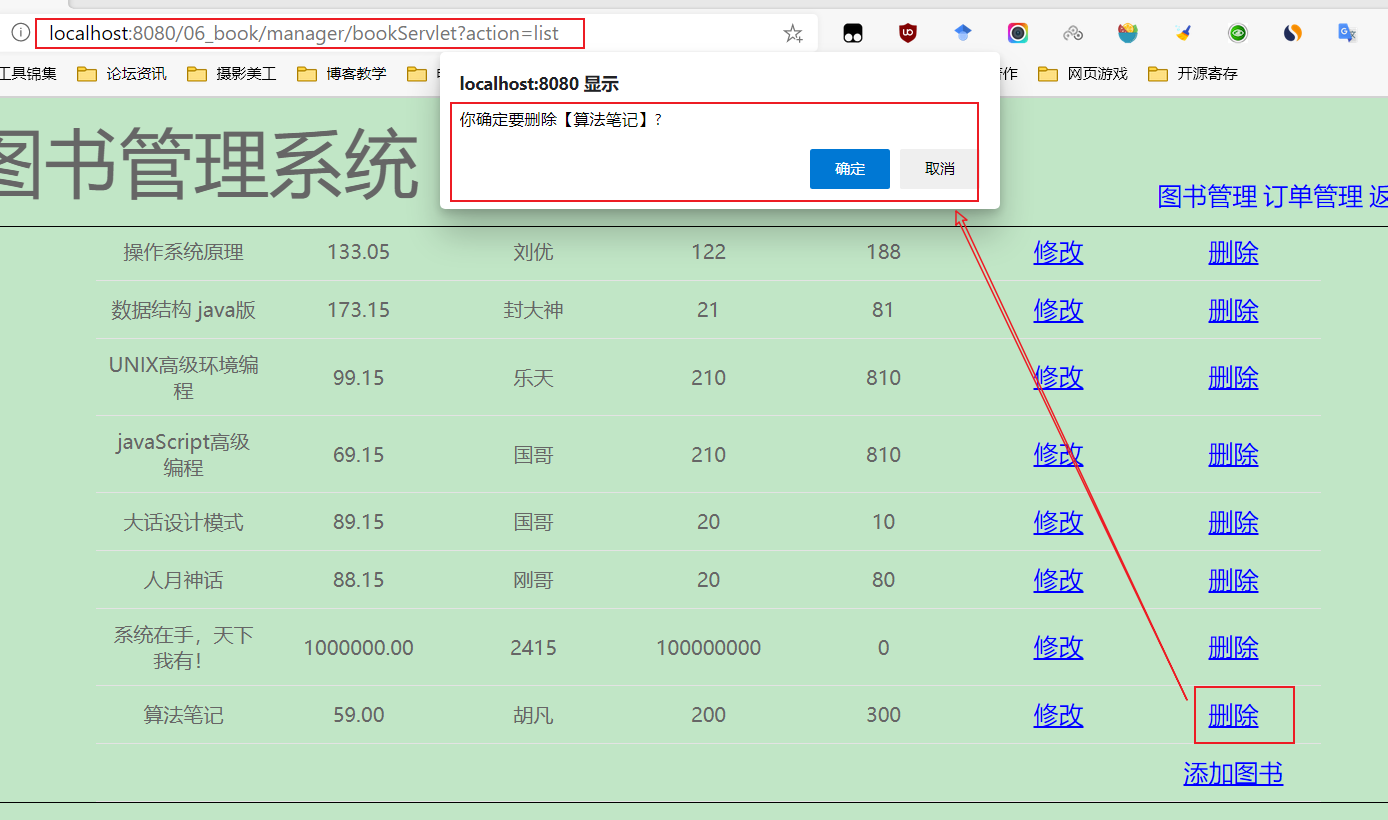Open the 网页游戏 bookmark folder

pyautogui.click(x=1083, y=74)
